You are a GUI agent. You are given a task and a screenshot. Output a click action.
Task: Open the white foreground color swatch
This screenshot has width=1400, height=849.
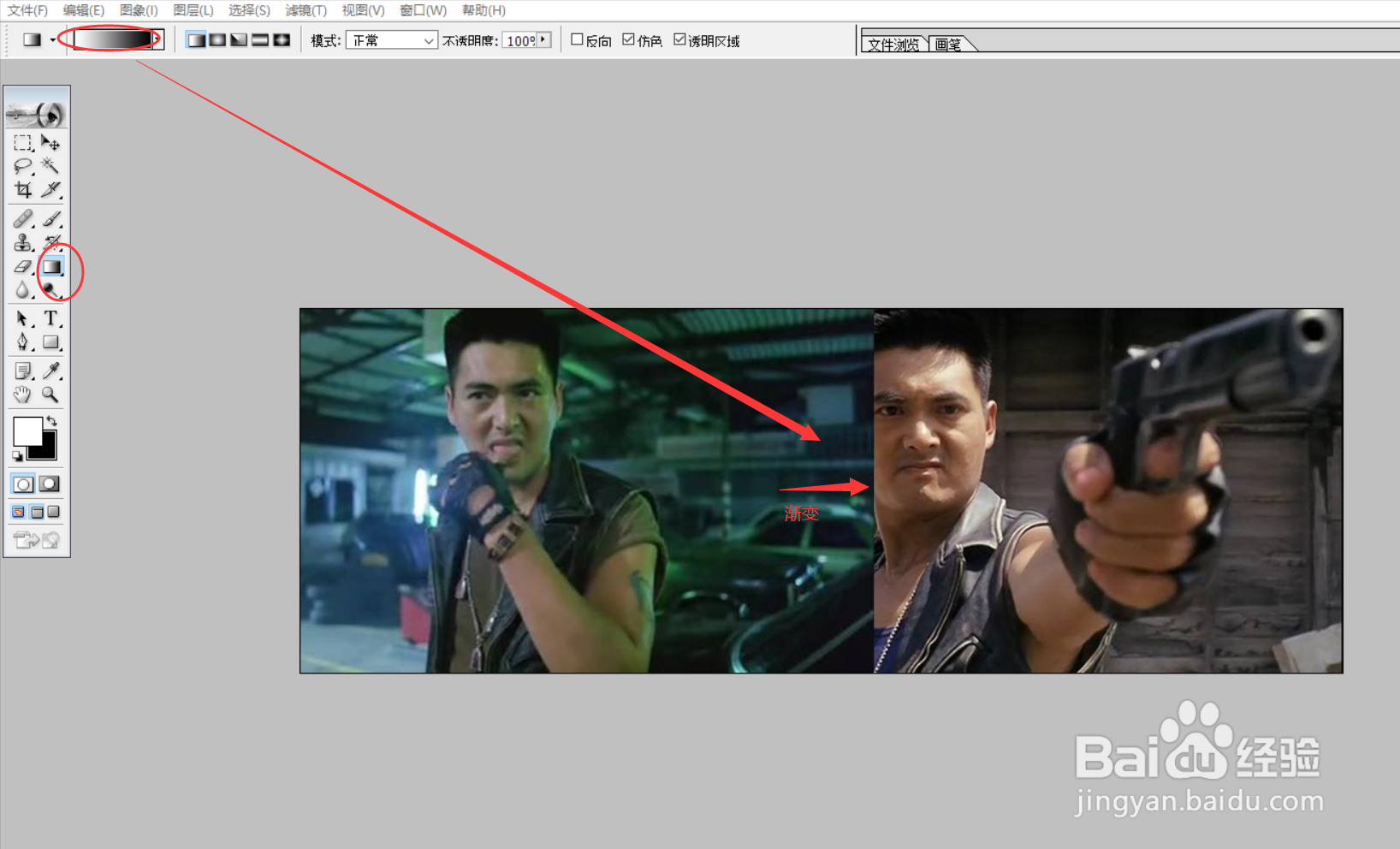pyautogui.click(x=27, y=430)
